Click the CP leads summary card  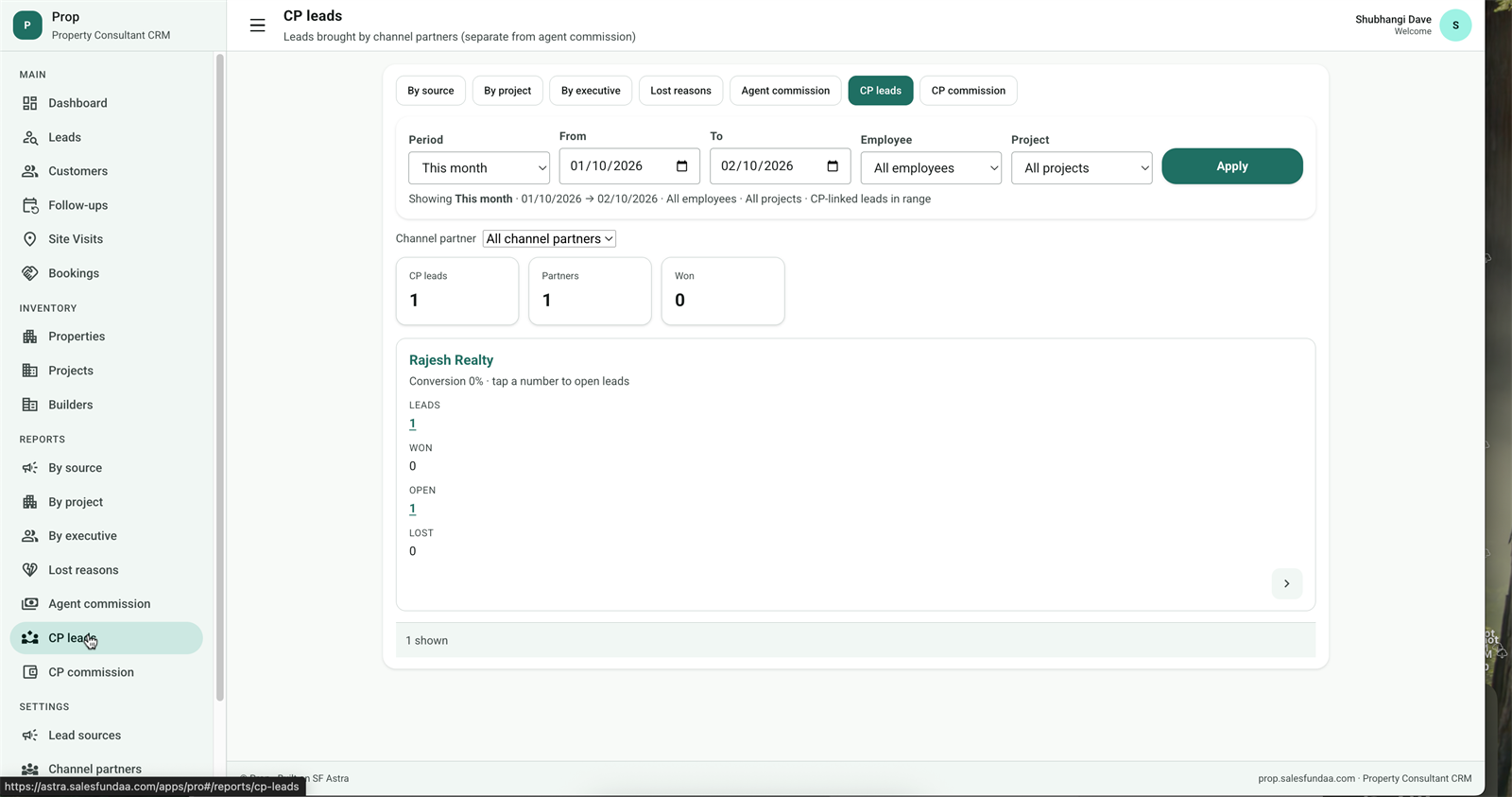457,291
